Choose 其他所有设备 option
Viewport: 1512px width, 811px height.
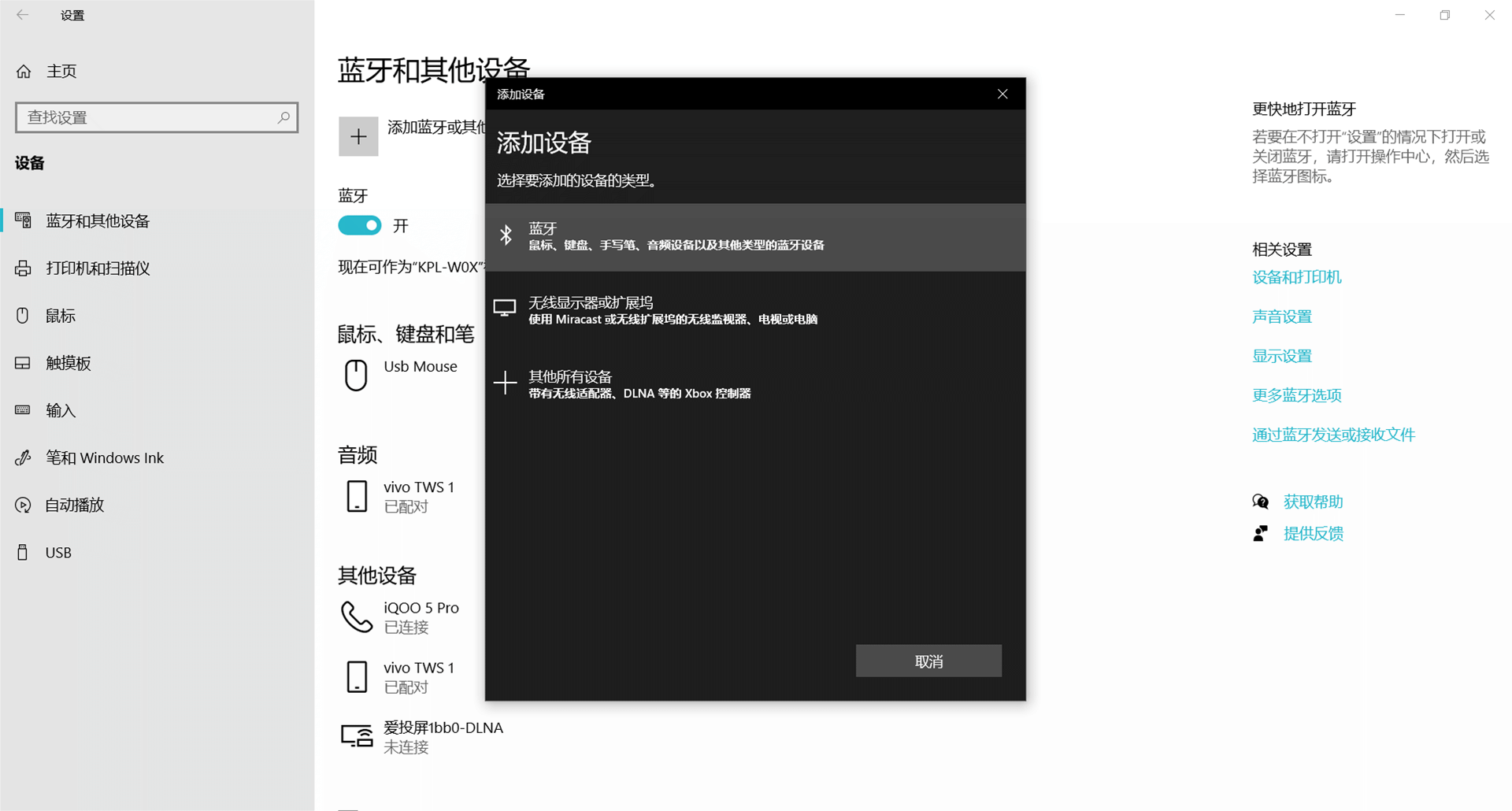coord(755,384)
